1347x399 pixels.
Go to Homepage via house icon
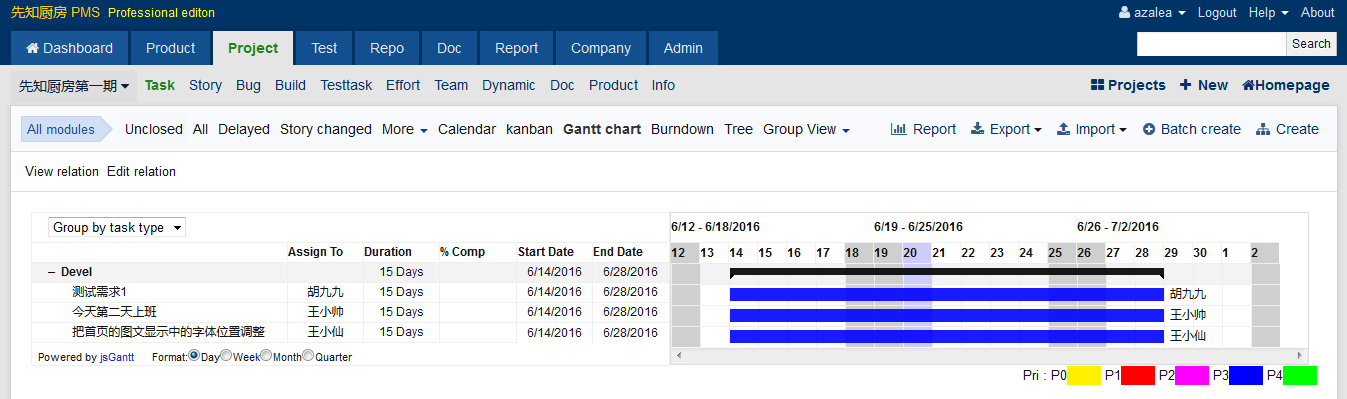click(x=1248, y=85)
